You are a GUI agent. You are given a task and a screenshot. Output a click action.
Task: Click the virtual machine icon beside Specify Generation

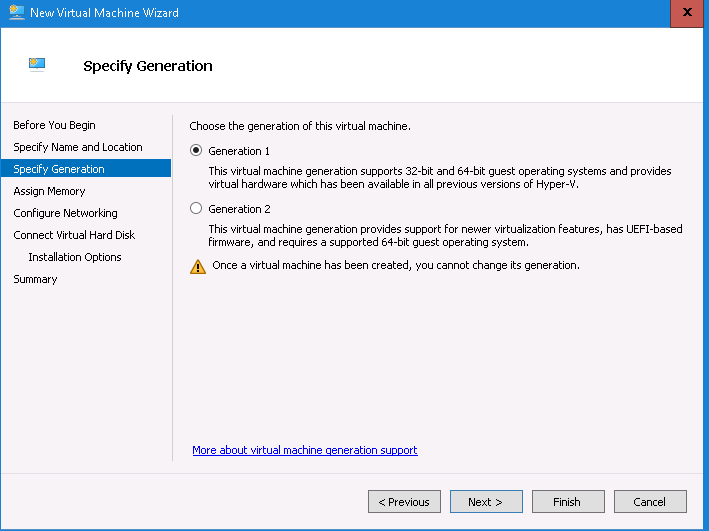(x=38, y=65)
